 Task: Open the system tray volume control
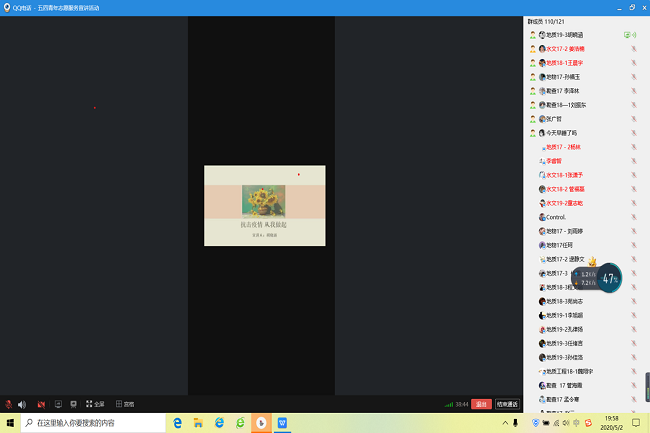[x=566, y=423]
